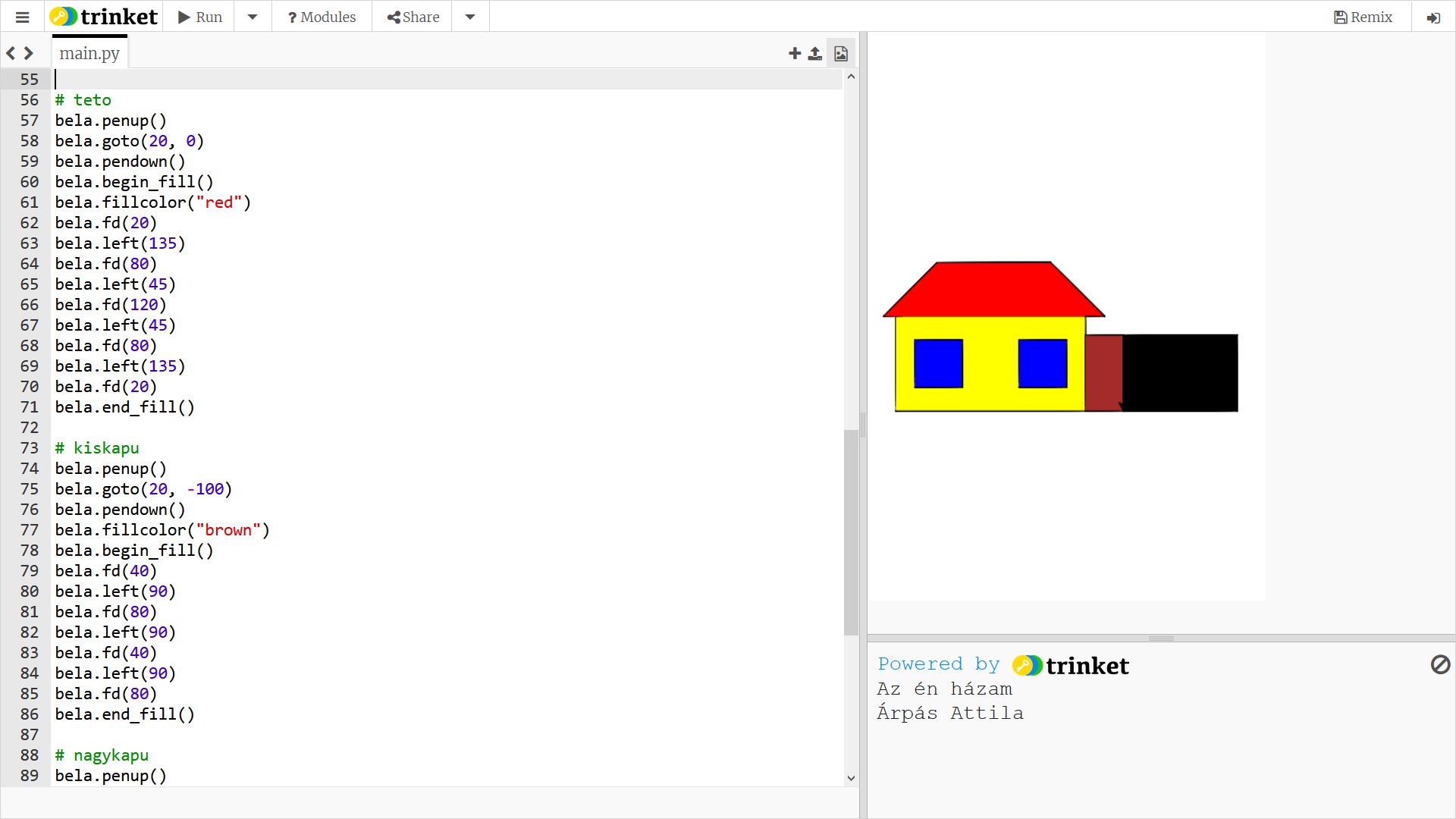Click the editor's vertical scrollbar thumb

pos(850,531)
